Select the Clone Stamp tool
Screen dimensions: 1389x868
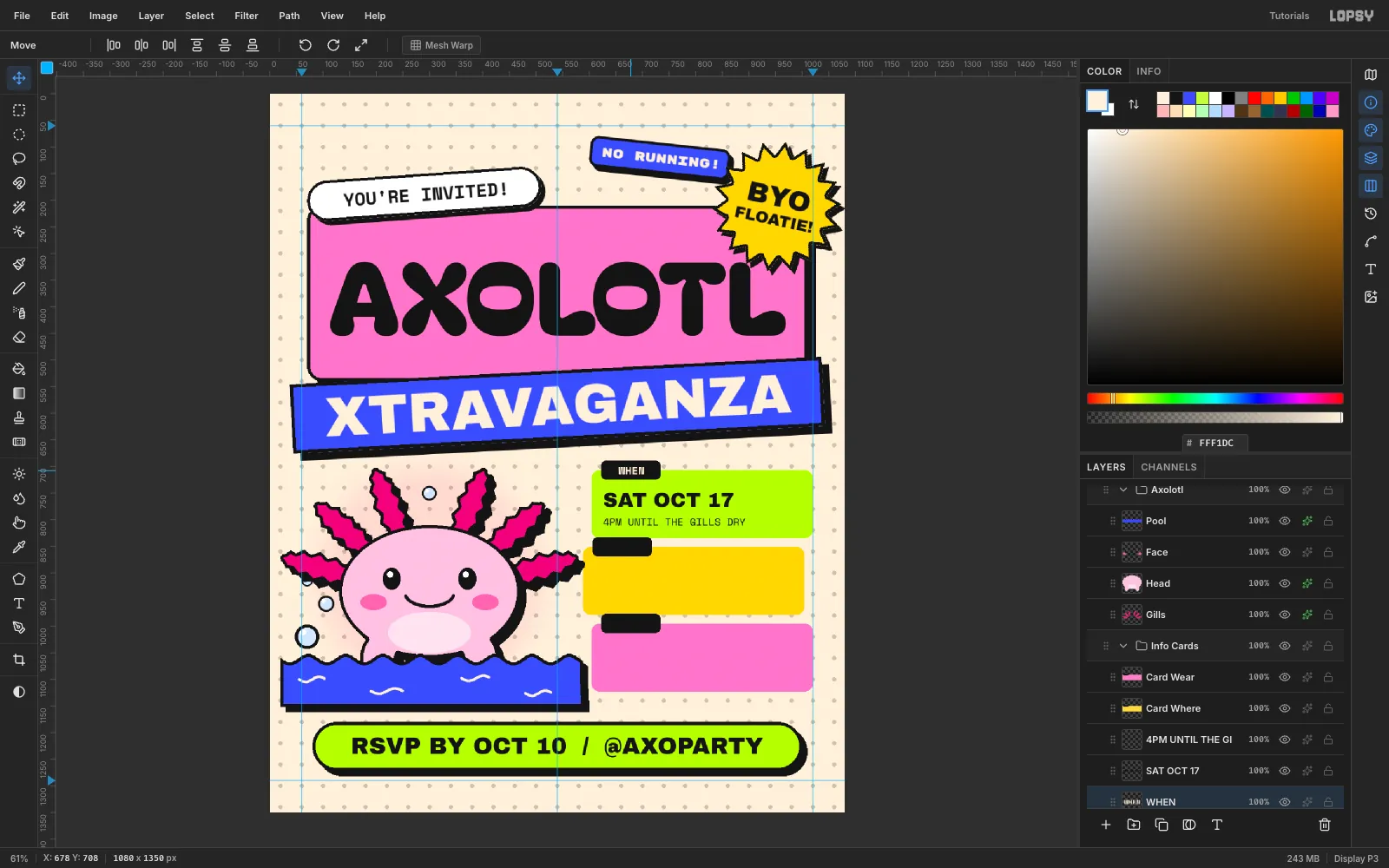pyautogui.click(x=19, y=418)
